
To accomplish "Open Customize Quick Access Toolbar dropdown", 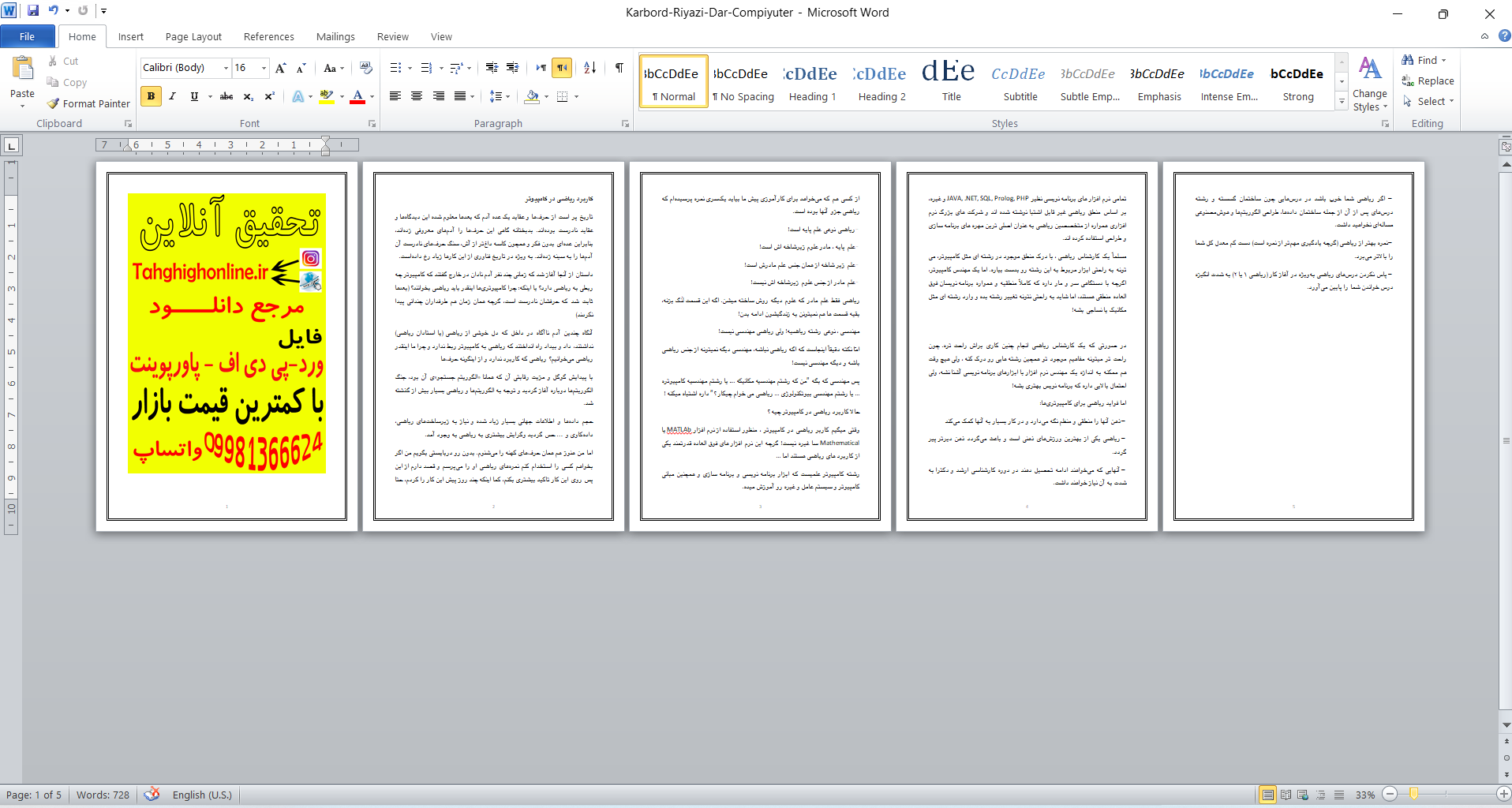I will tap(103, 11).
